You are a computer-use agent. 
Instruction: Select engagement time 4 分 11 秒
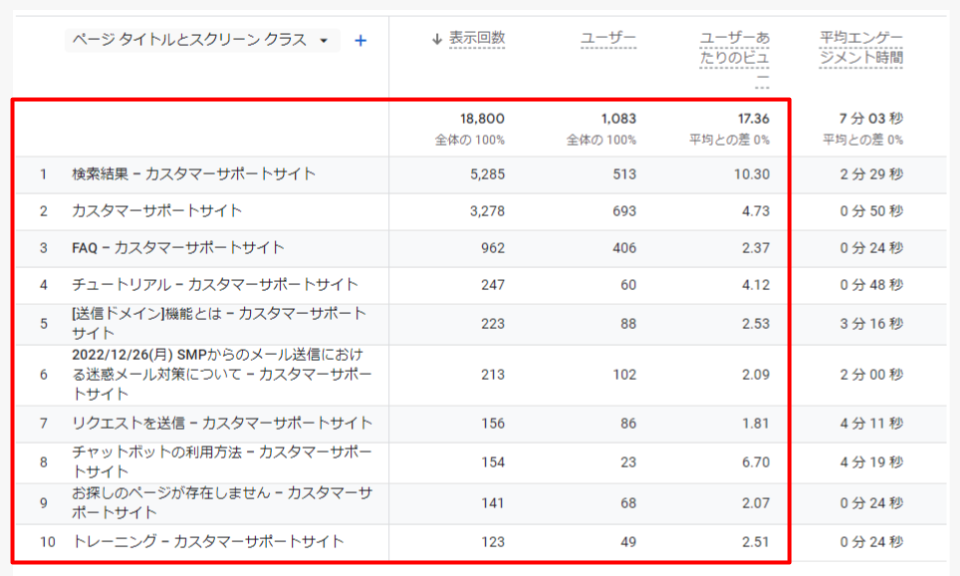[871, 424]
